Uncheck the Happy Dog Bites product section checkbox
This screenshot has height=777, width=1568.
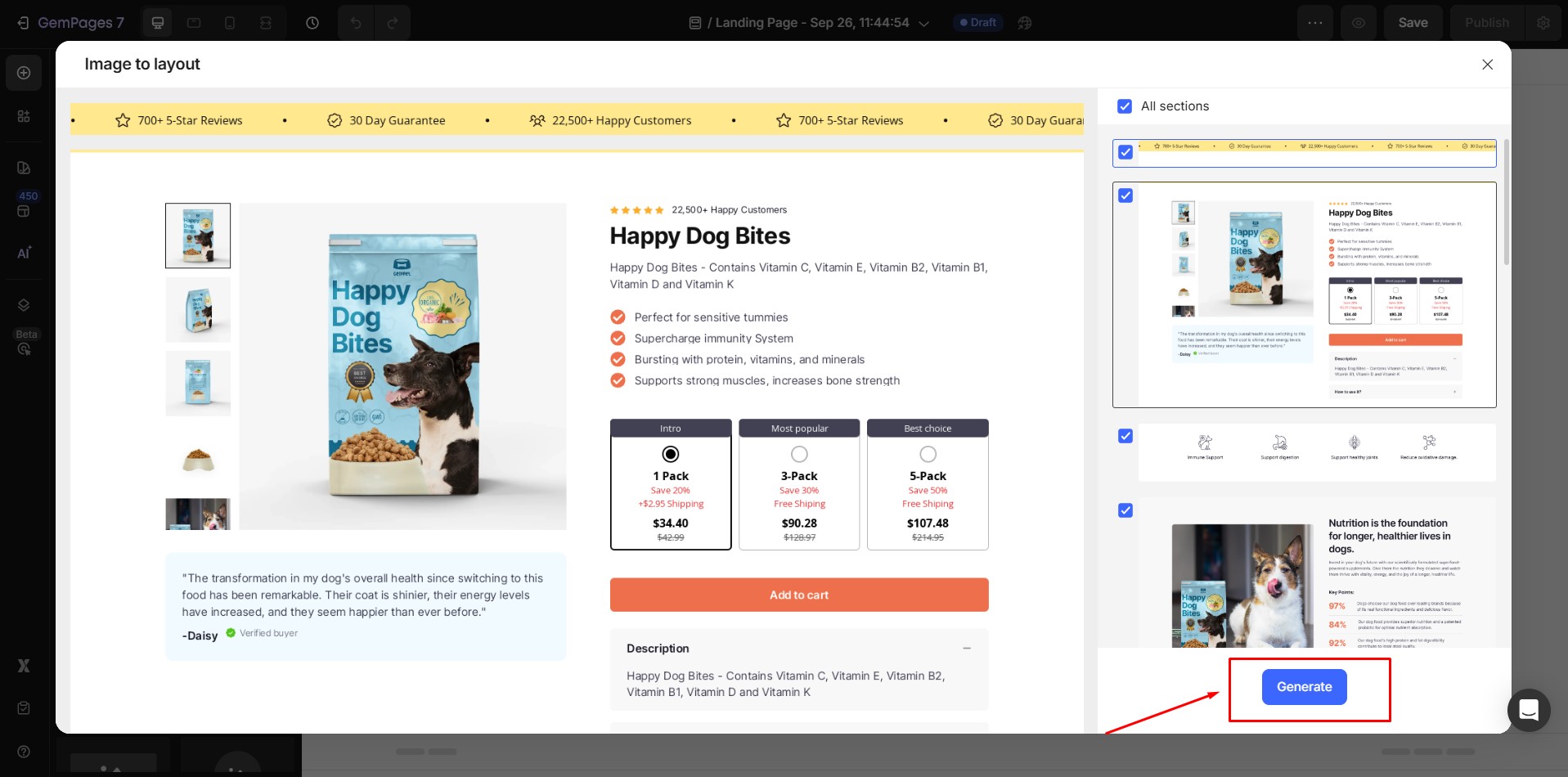1125,195
